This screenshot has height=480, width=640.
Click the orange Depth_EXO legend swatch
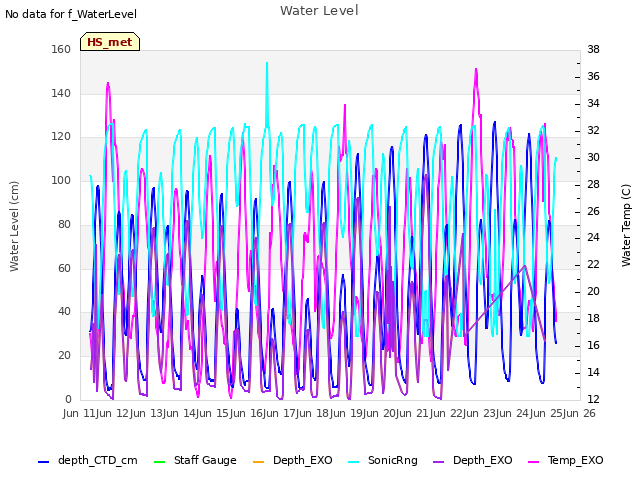[259, 462]
